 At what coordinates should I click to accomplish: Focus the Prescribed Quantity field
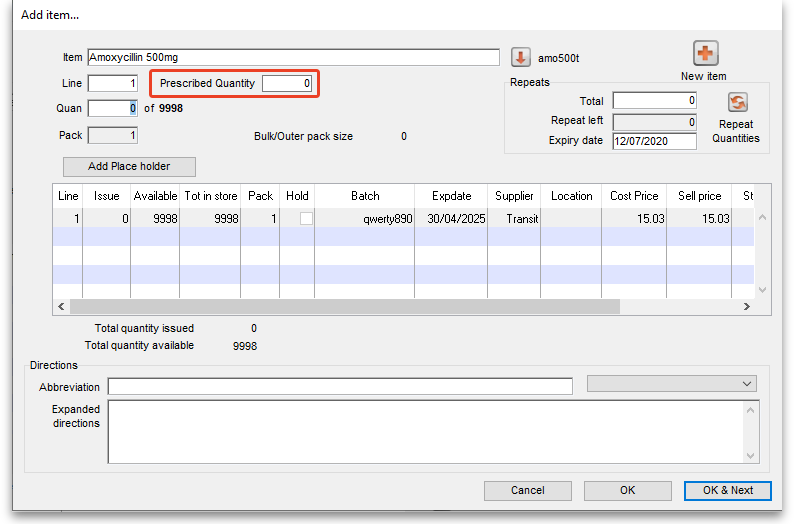(288, 84)
